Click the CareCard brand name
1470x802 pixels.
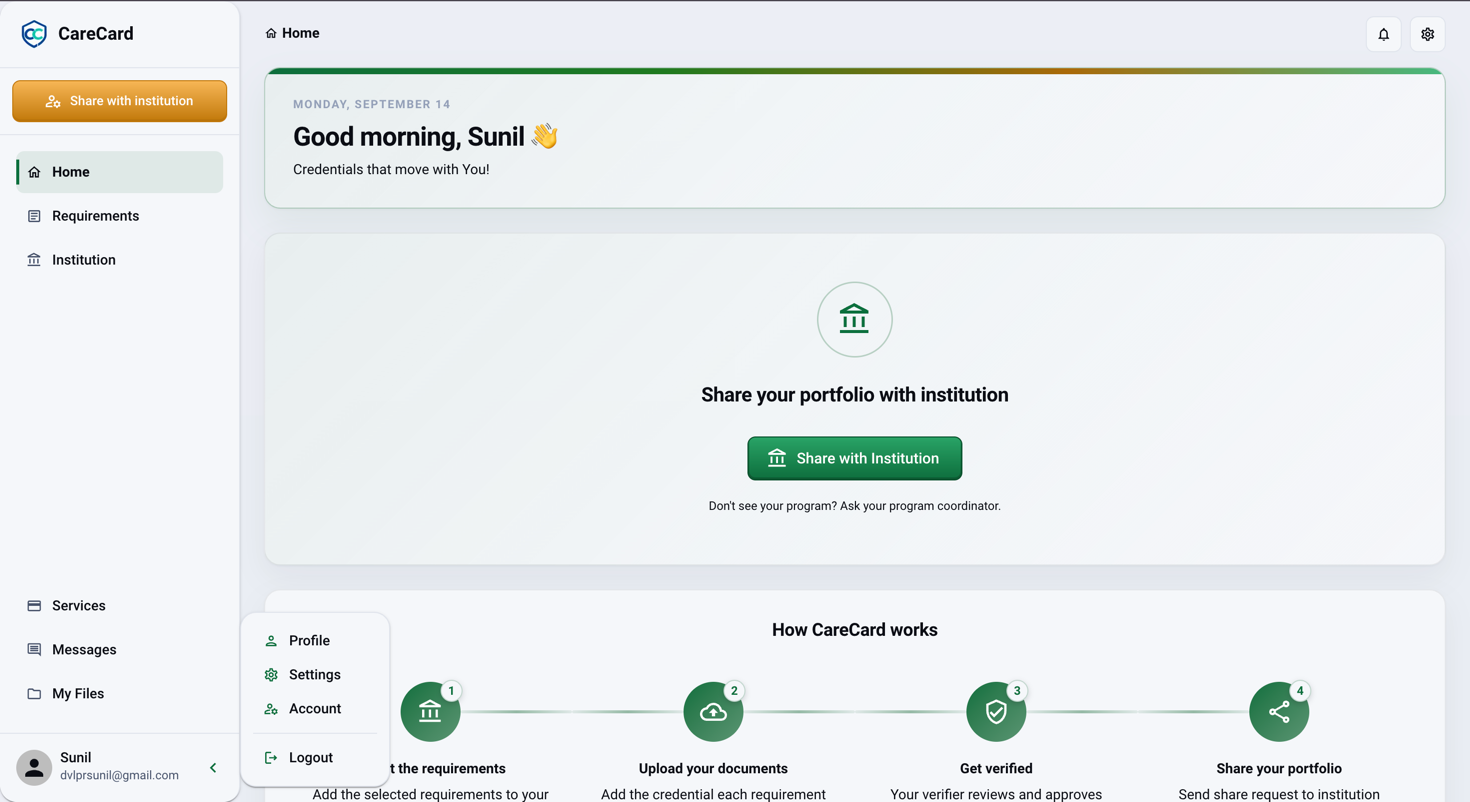point(96,34)
